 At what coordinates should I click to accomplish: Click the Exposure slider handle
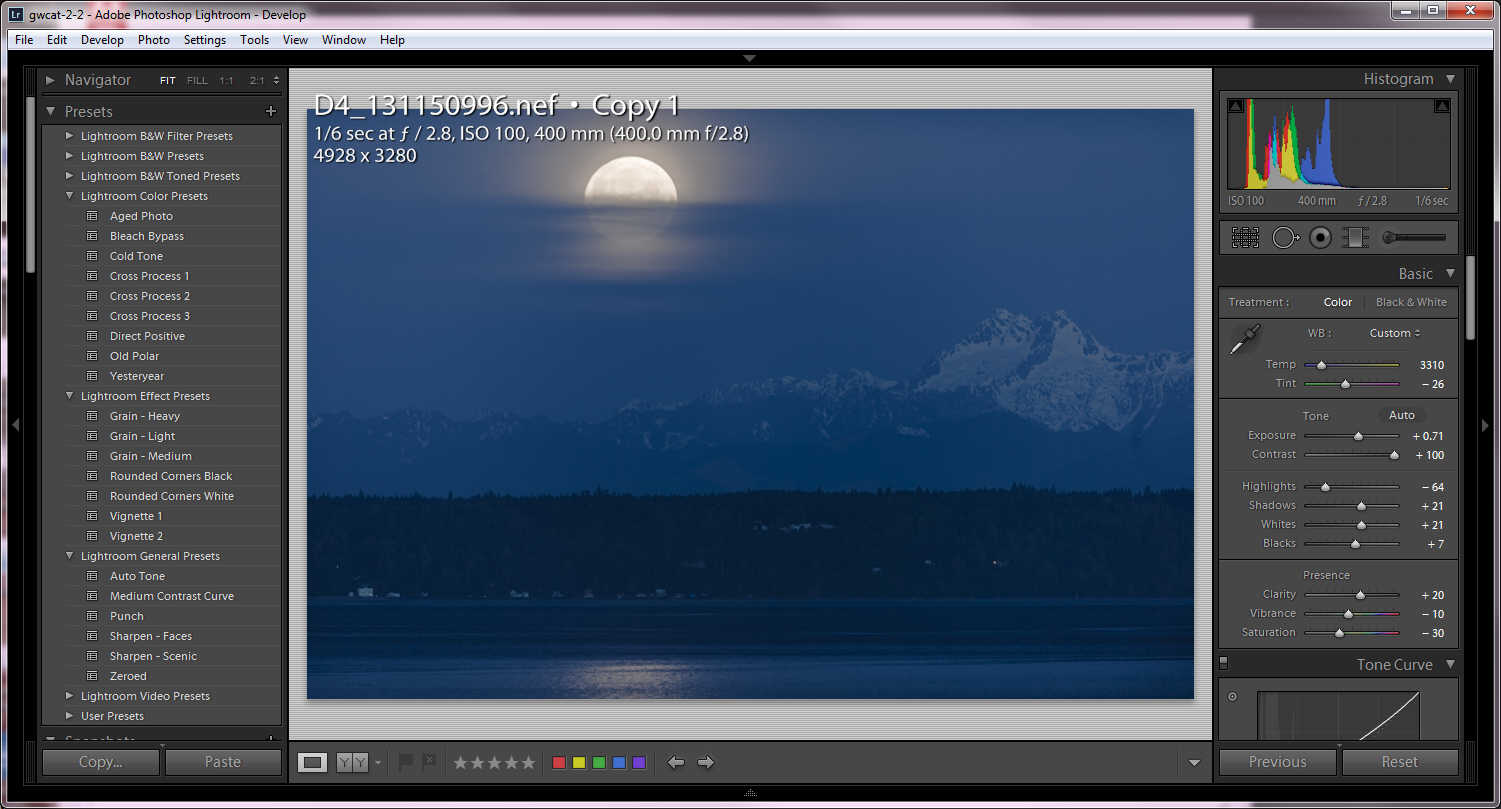point(1358,436)
